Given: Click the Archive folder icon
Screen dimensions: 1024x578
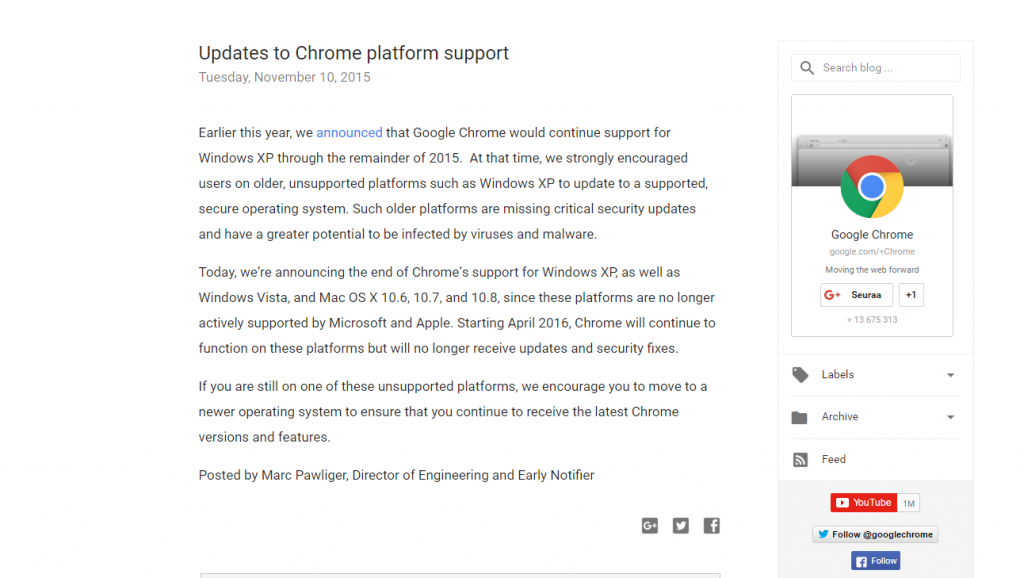Looking at the screenshot, I should (800, 416).
